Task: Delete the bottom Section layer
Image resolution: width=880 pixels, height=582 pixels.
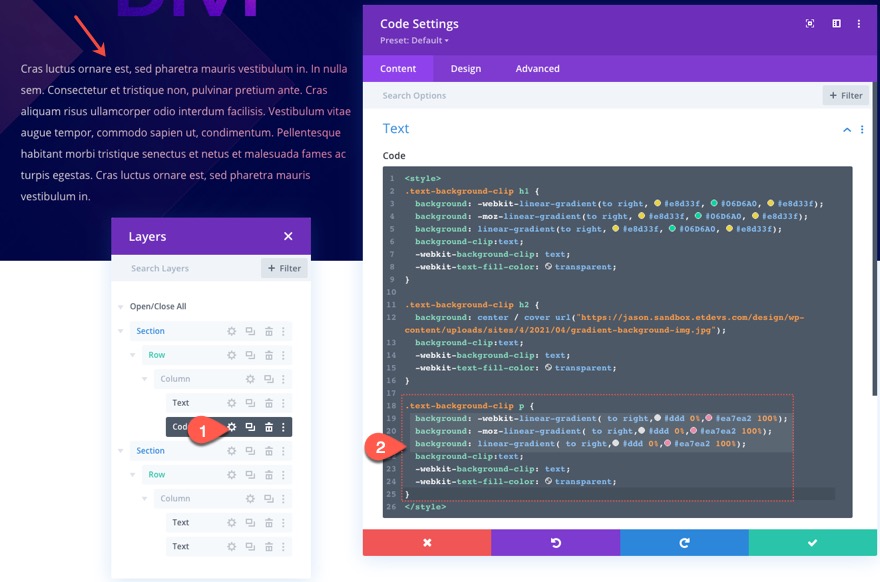Action: click(x=269, y=451)
